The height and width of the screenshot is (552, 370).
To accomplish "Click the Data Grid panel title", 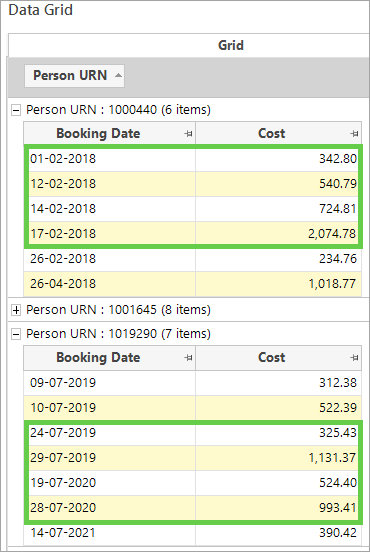I will [x=40, y=10].
